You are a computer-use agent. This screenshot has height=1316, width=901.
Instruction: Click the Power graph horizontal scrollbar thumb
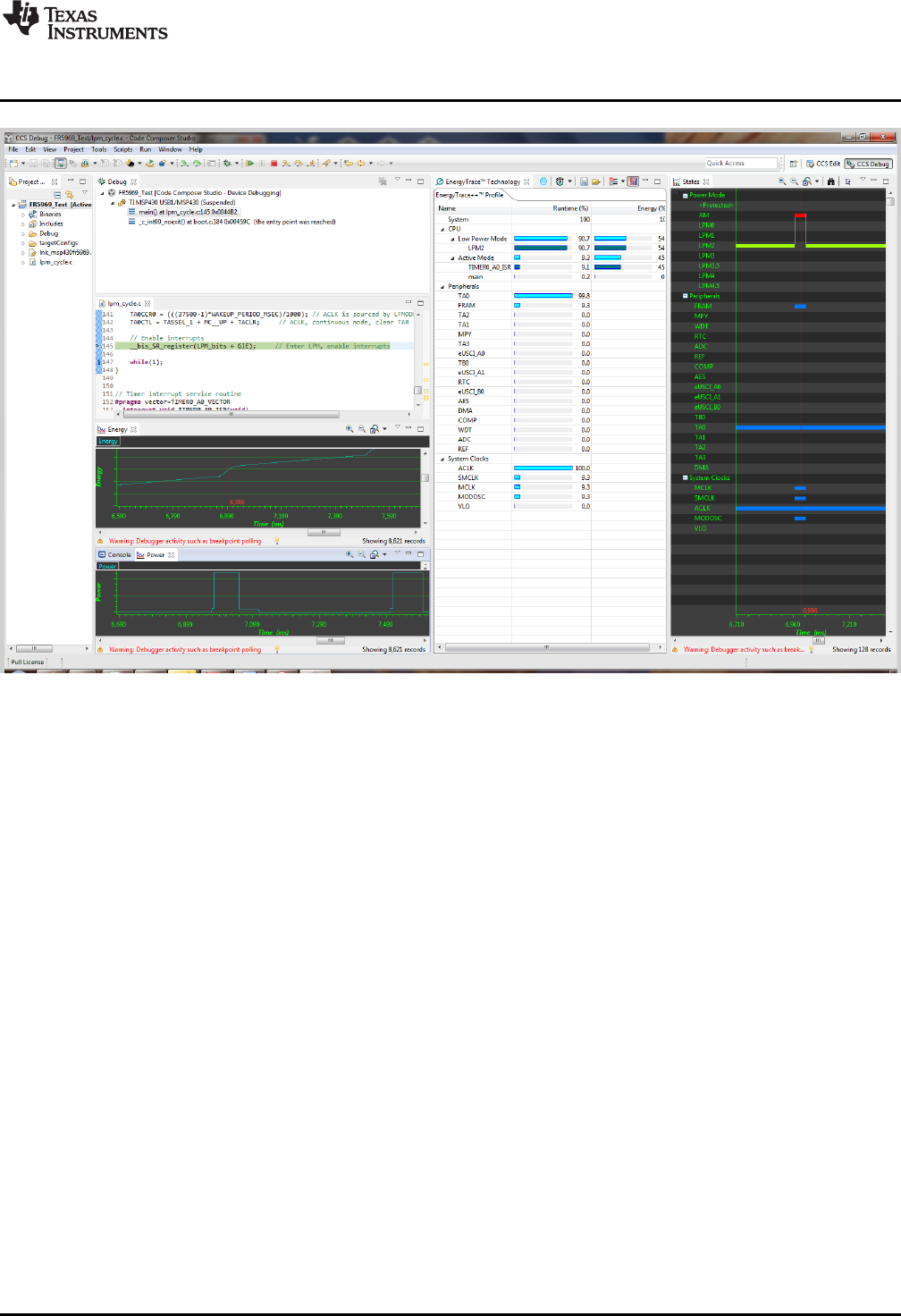[330, 640]
